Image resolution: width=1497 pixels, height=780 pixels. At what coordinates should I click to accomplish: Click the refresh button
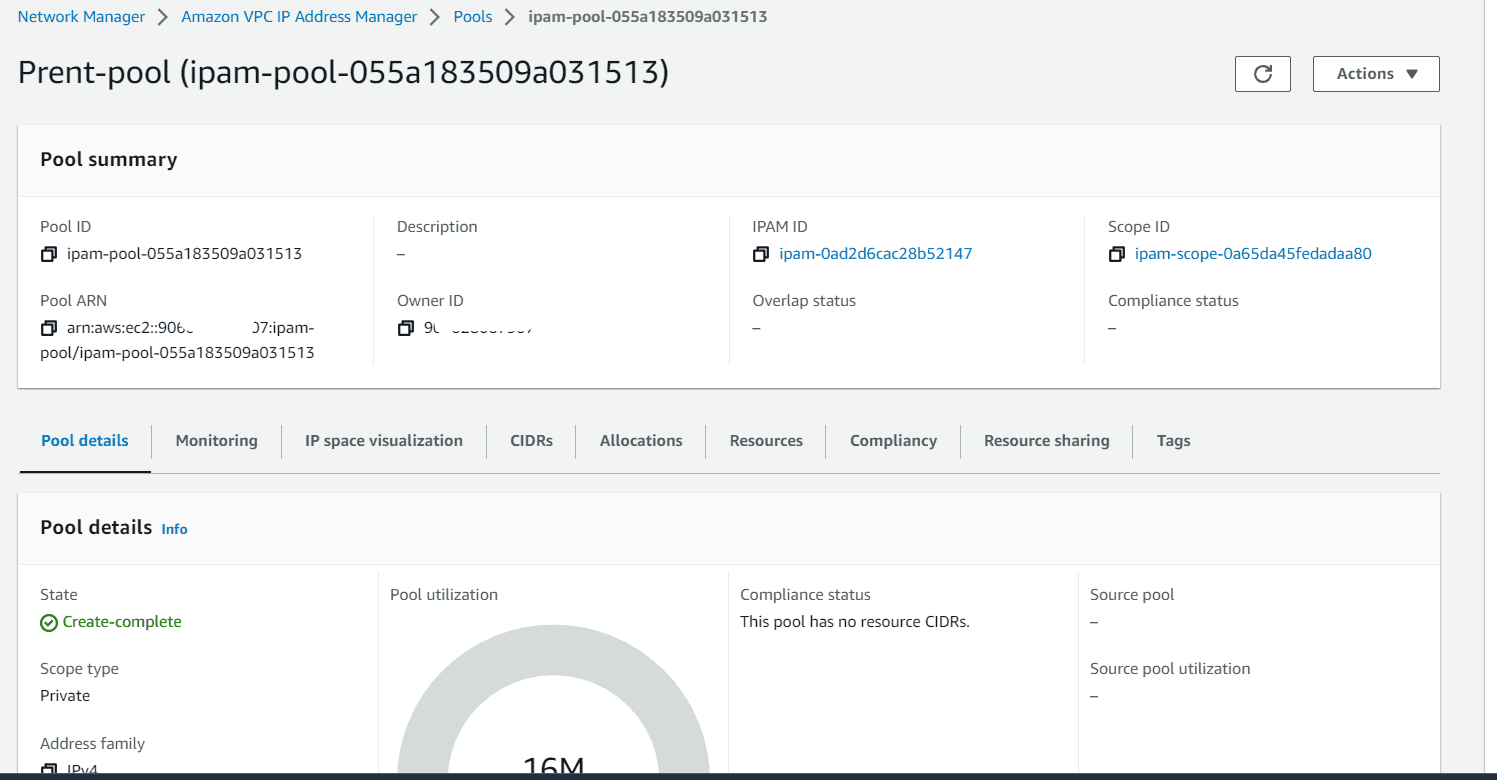pyautogui.click(x=1263, y=74)
